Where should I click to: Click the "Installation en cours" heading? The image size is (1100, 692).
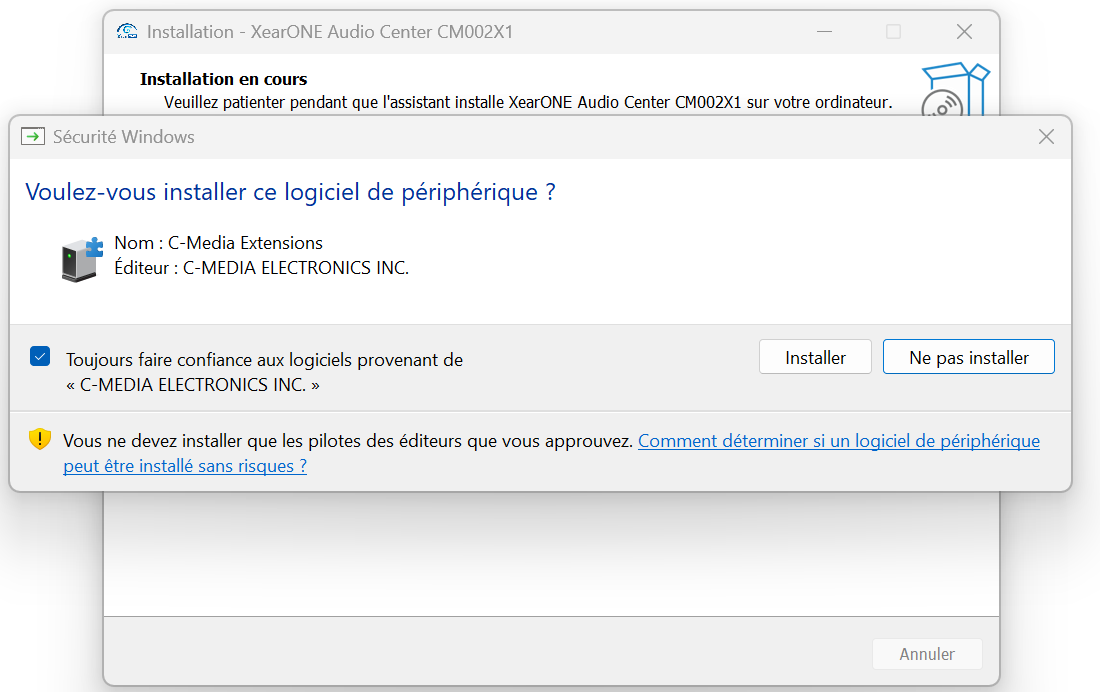[x=223, y=79]
